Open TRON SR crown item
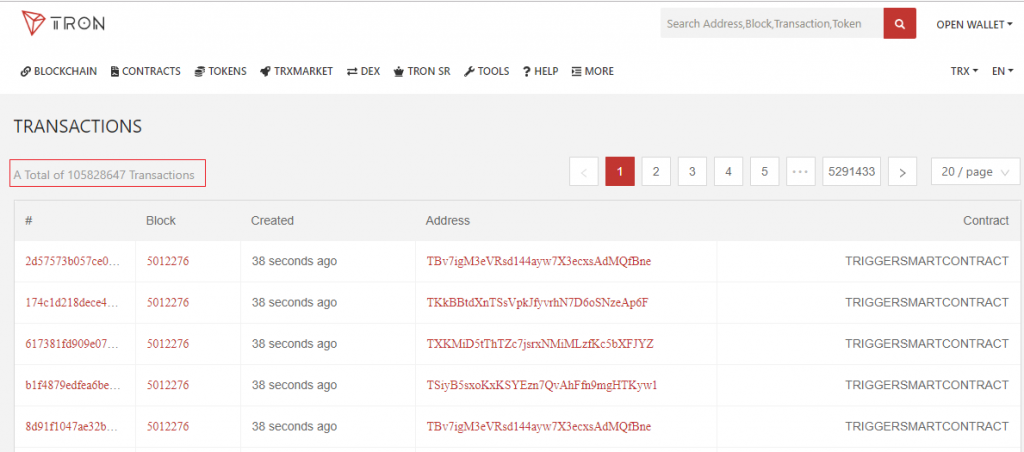1024x452 pixels. [422, 71]
